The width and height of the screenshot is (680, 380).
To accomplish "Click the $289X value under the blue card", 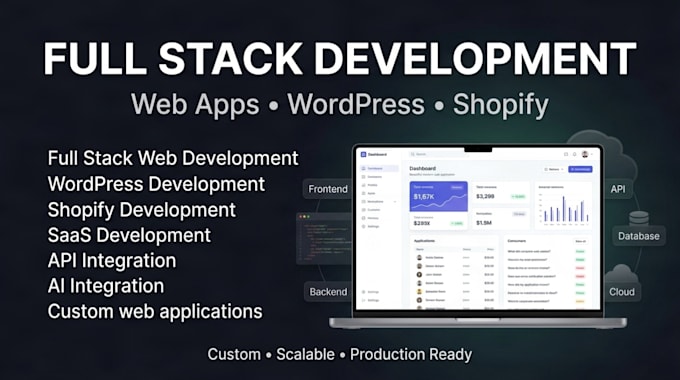I will (x=422, y=223).
